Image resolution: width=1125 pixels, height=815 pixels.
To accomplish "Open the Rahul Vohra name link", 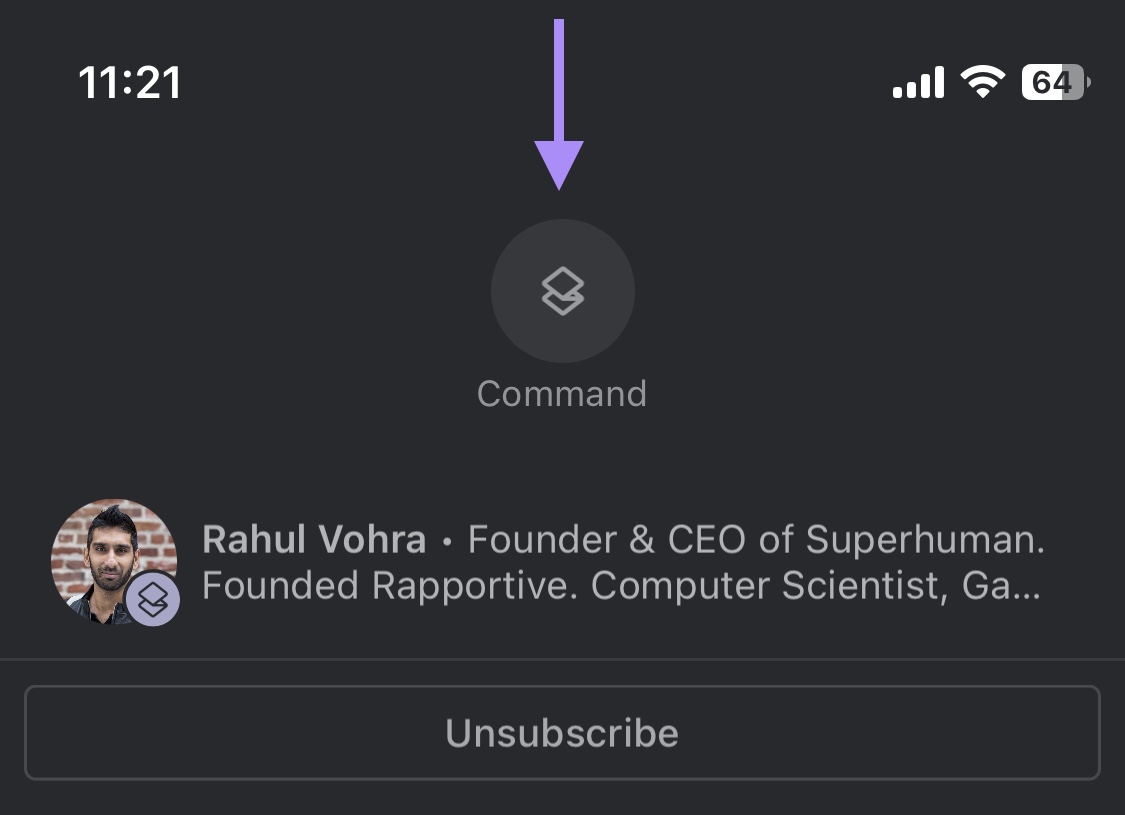I will click(x=314, y=540).
